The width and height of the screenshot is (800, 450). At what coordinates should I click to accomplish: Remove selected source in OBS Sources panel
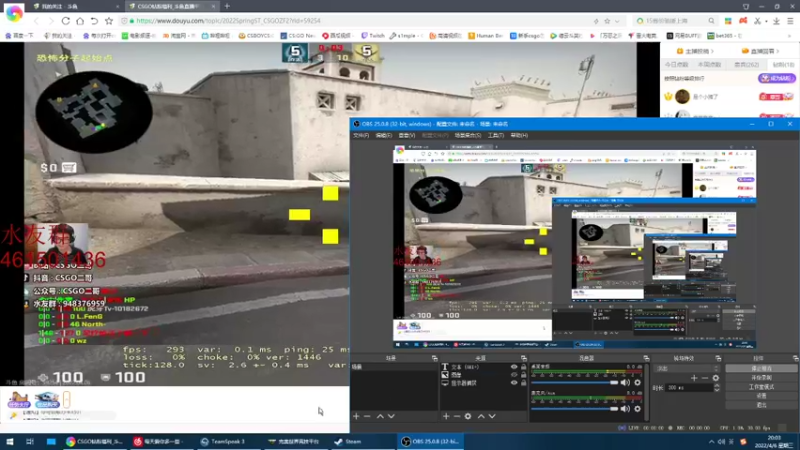click(x=457, y=416)
